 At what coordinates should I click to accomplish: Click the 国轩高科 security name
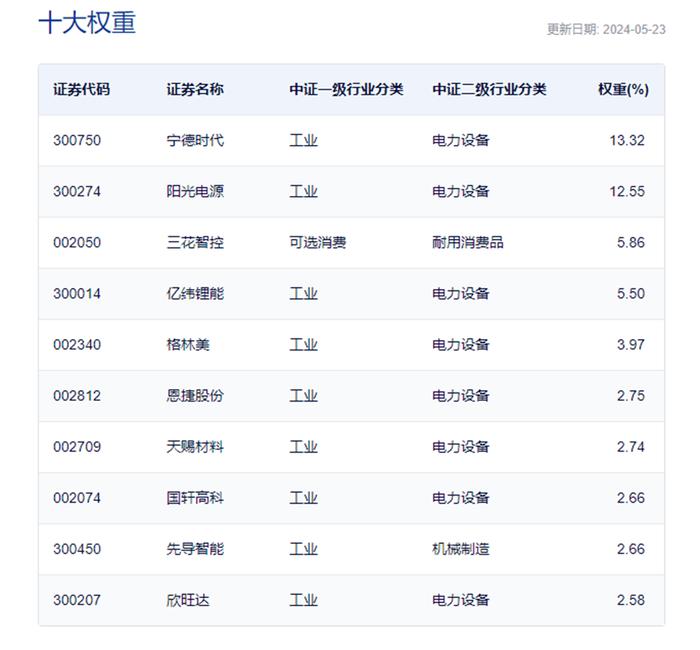[x=195, y=498]
